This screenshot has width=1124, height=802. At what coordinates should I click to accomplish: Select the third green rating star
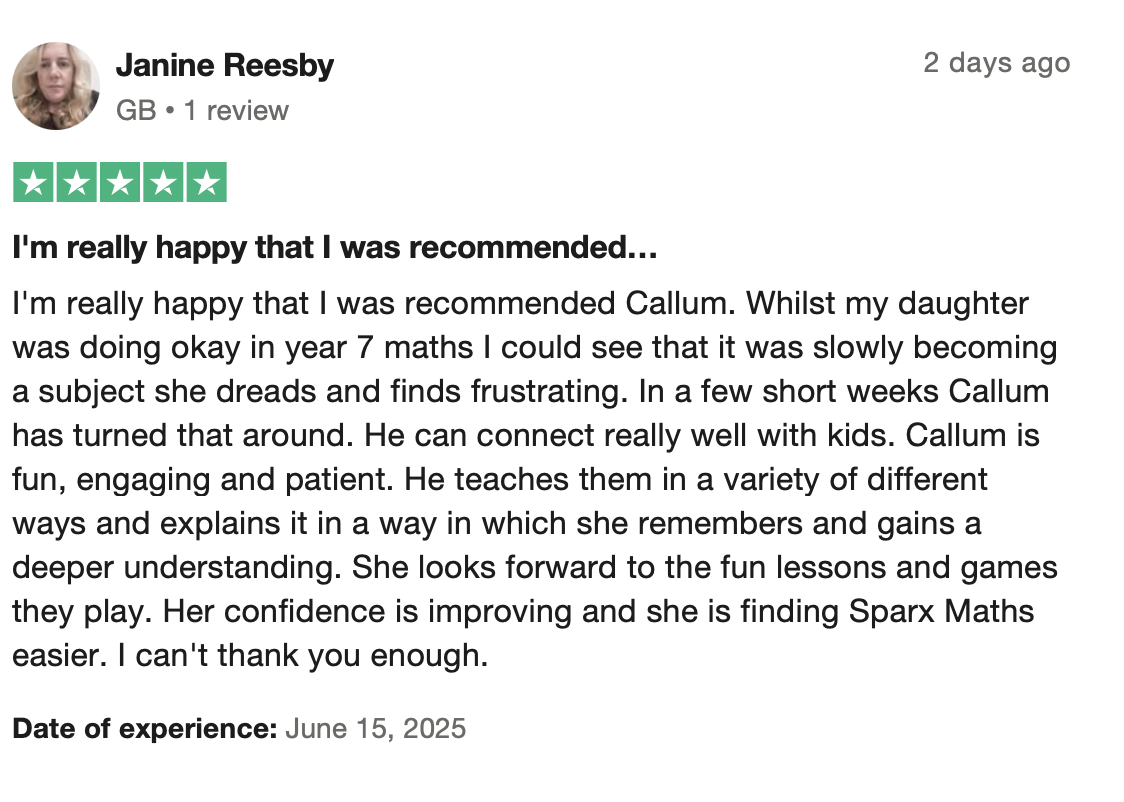click(x=120, y=182)
